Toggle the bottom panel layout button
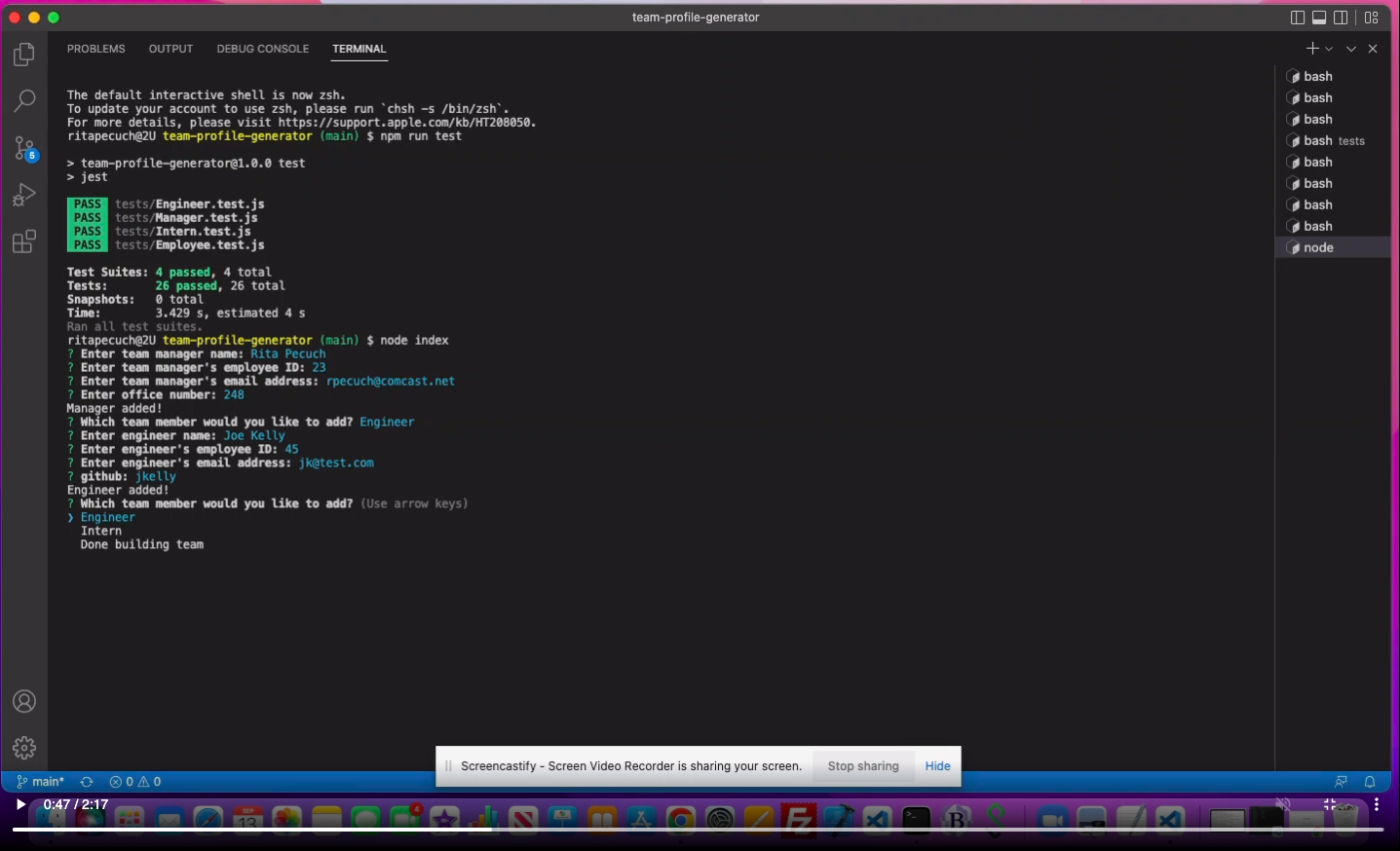Image resolution: width=1400 pixels, height=851 pixels. tap(1319, 18)
